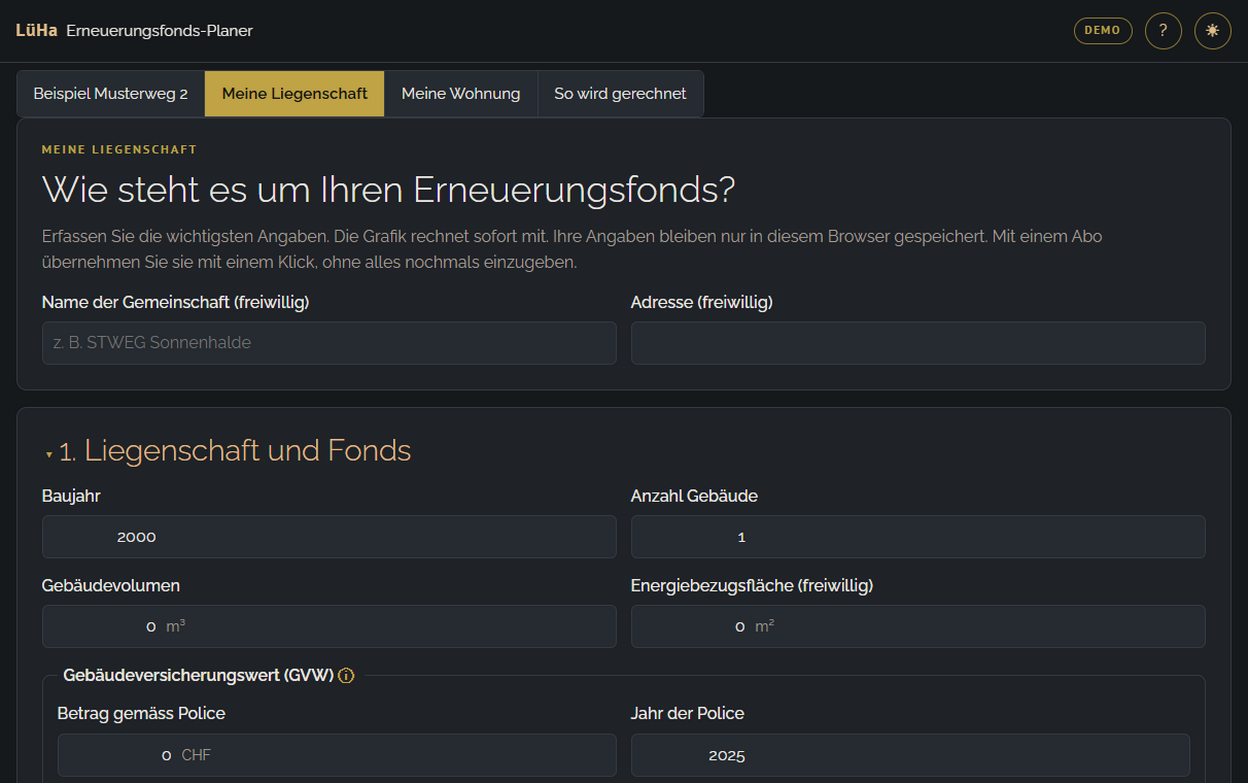Click the Energiebezugsfläche (freiwillig) label
This screenshot has height=783, width=1248.
[x=752, y=586]
